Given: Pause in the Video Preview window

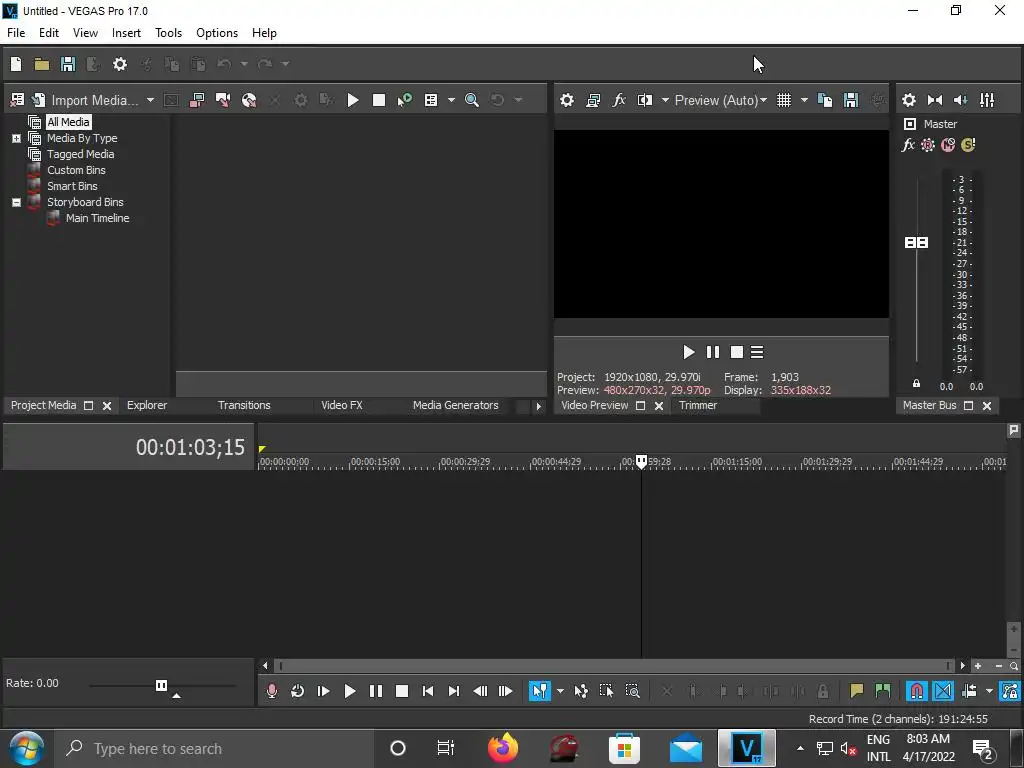Looking at the screenshot, I should pyautogui.click(x=712, y=353).
